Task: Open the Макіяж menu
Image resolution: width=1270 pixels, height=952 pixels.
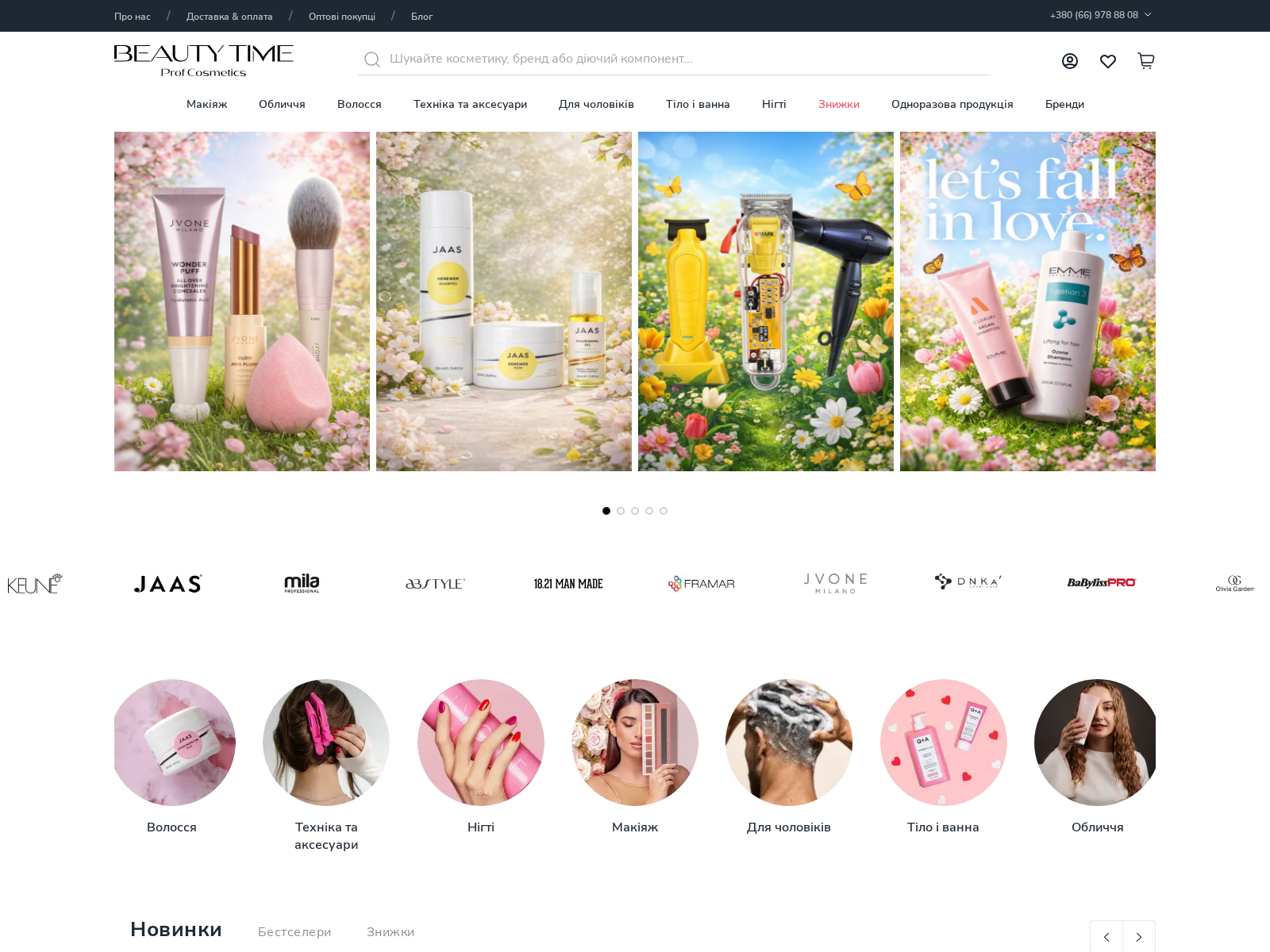Action: (x=206, y=104)
